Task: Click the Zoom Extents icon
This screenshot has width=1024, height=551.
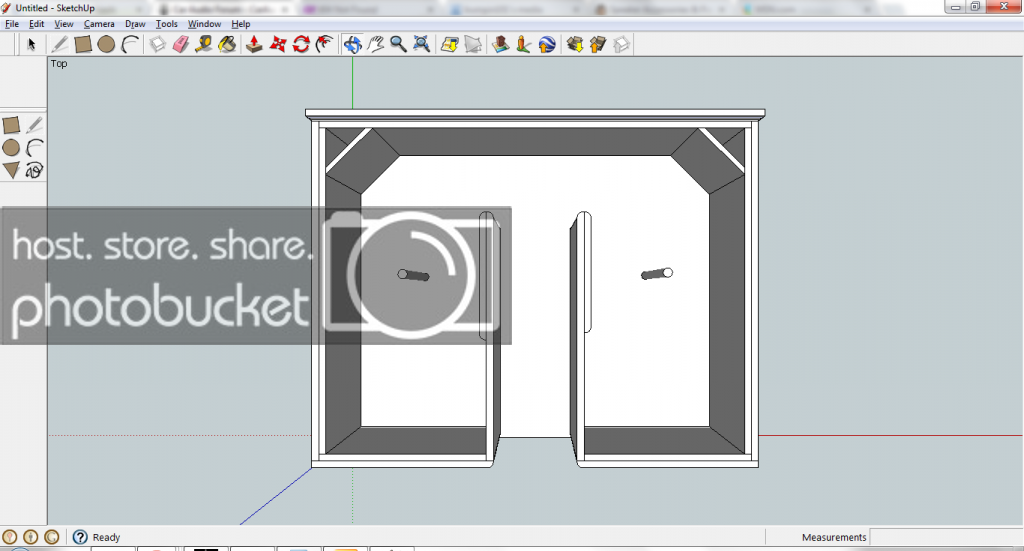Action: point(422,44)
